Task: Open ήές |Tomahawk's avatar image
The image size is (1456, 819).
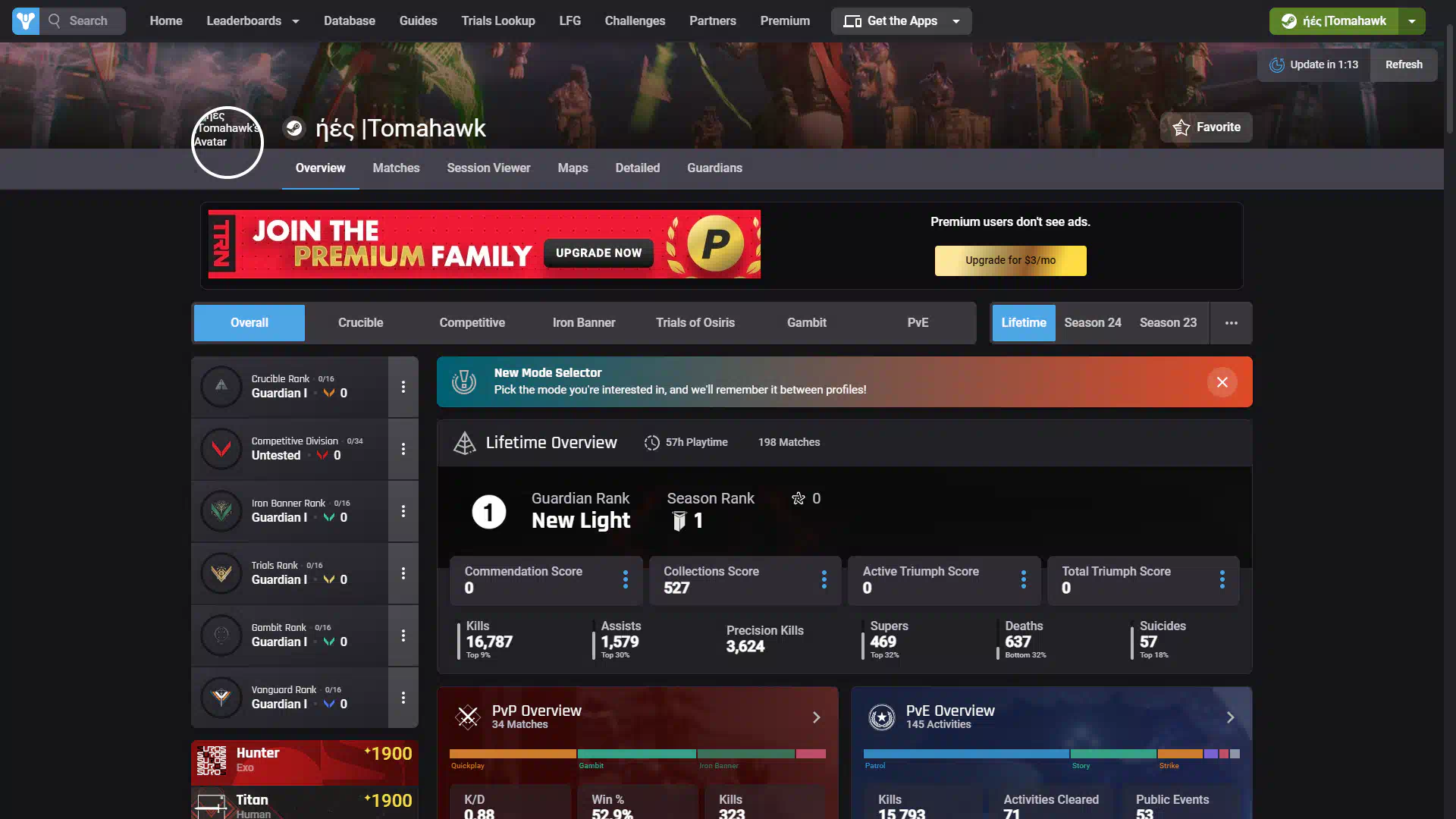Action: pos(227,143)
